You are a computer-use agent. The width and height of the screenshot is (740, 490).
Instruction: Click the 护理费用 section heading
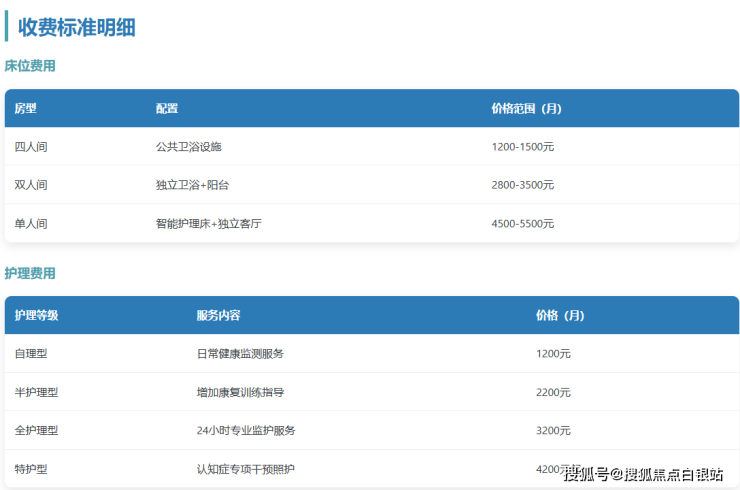30,273
